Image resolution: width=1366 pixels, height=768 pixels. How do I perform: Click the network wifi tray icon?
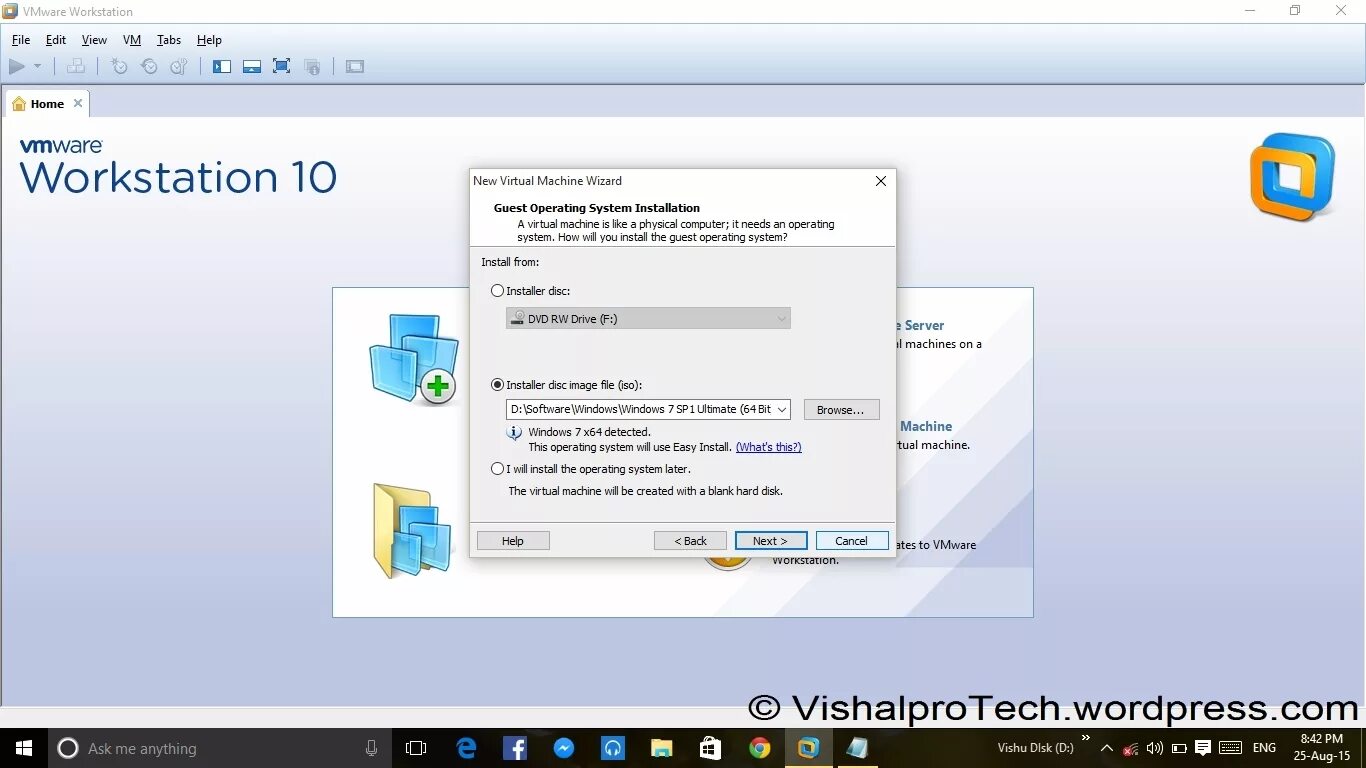(1131, 748)
